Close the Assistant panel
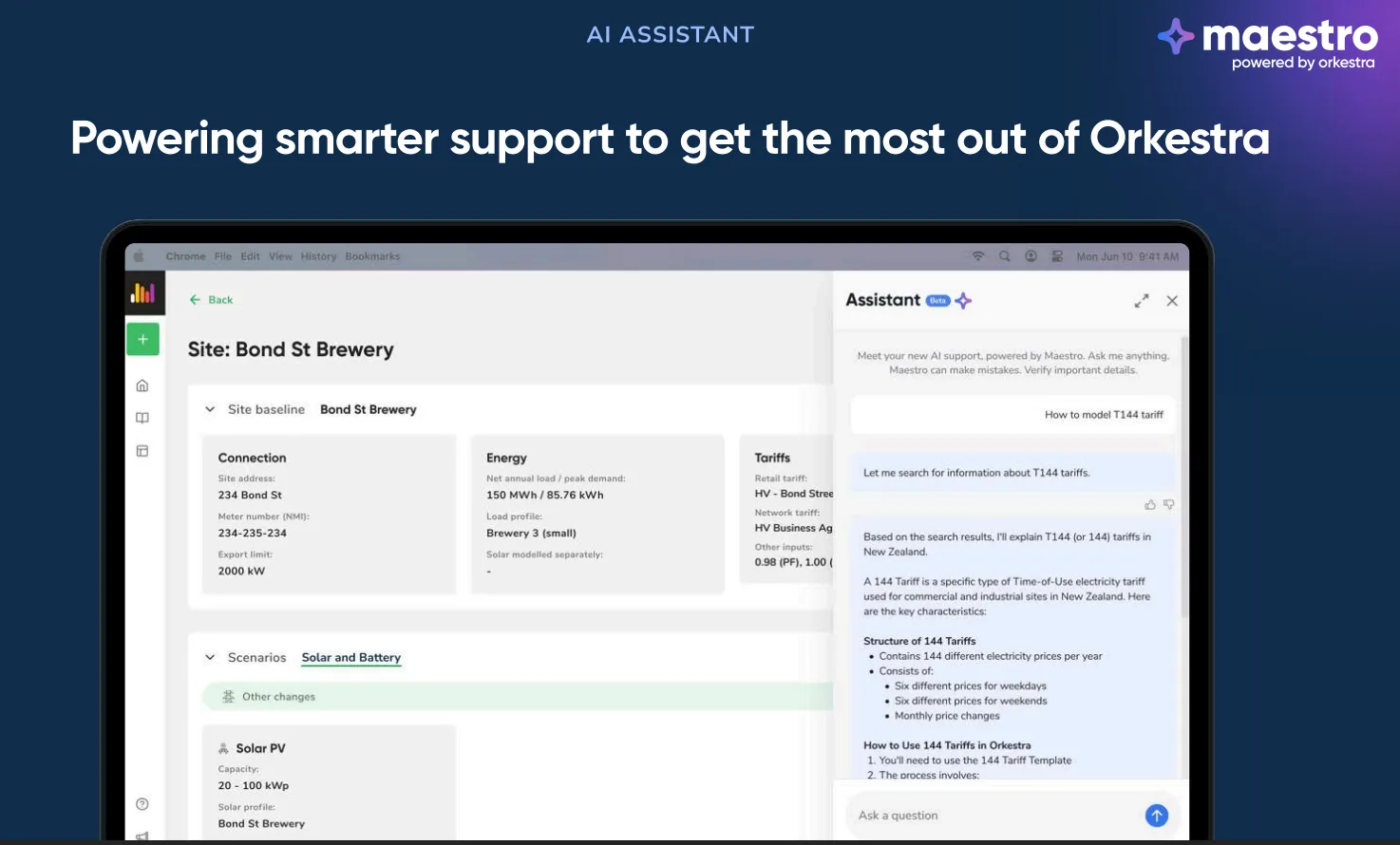 [x=1172, y=301]
